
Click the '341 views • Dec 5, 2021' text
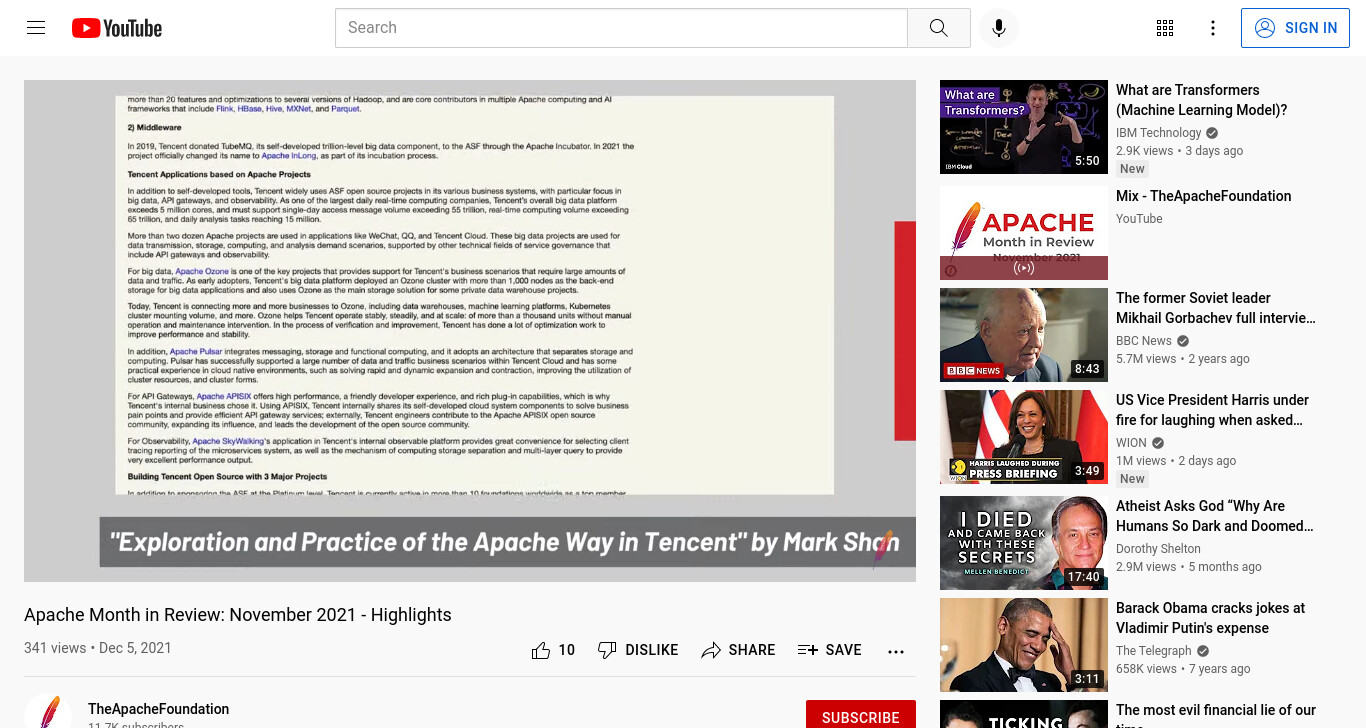(98, 648)
